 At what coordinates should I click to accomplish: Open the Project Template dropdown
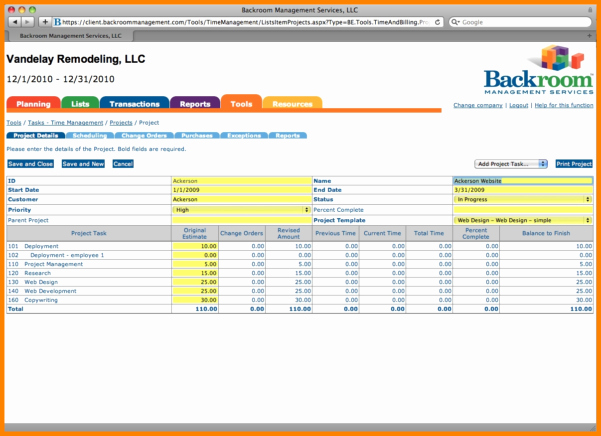pos(523,220)
